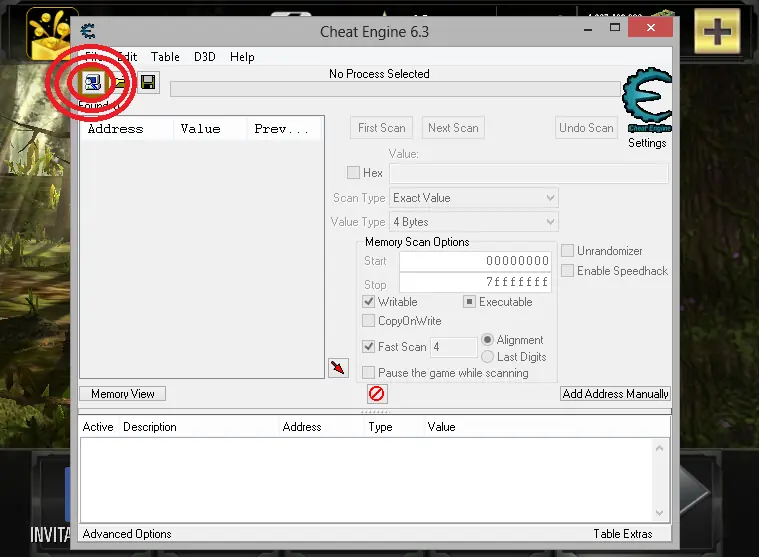
Task: Click the Cheat Engine title bar icon
Action: pos(88,31)
